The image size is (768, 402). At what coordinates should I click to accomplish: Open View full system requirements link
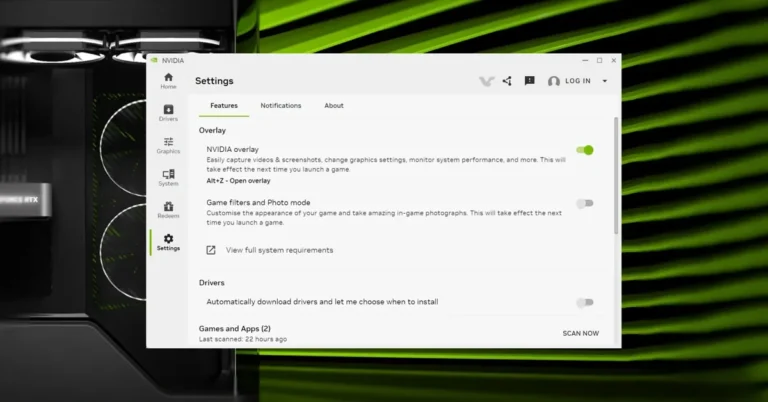point(279,250)
